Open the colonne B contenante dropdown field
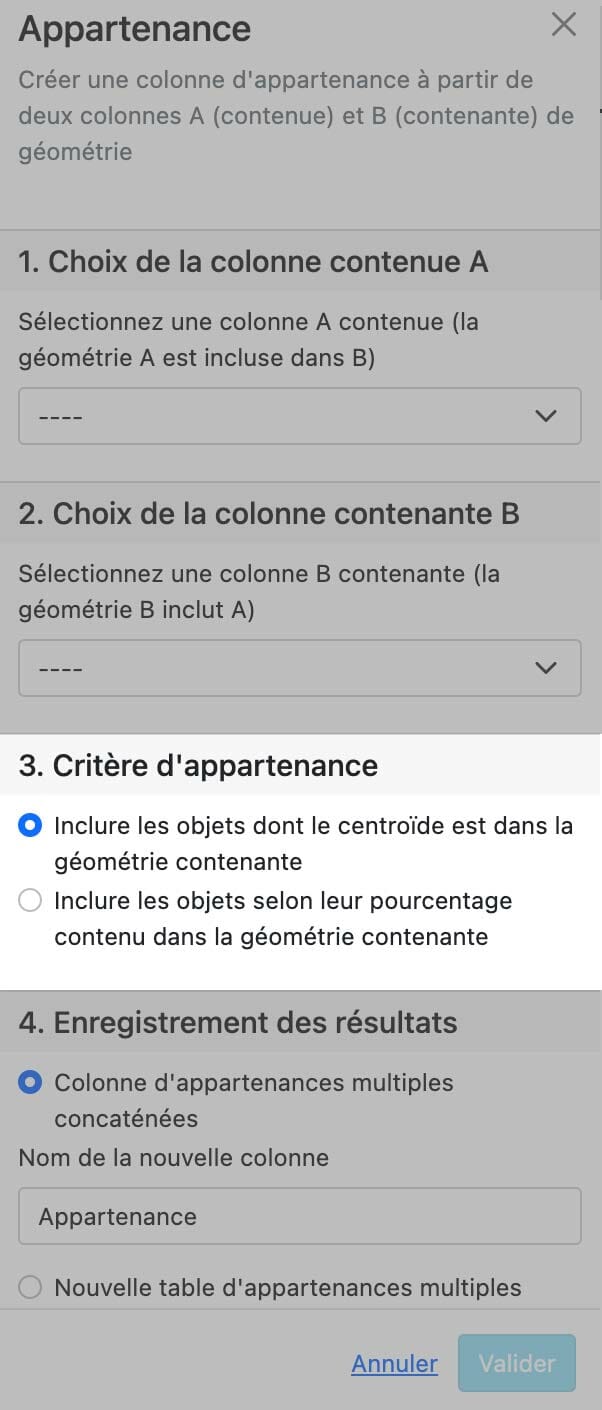Viewport: 602px width, 1410px height. [x=300, y=668]
